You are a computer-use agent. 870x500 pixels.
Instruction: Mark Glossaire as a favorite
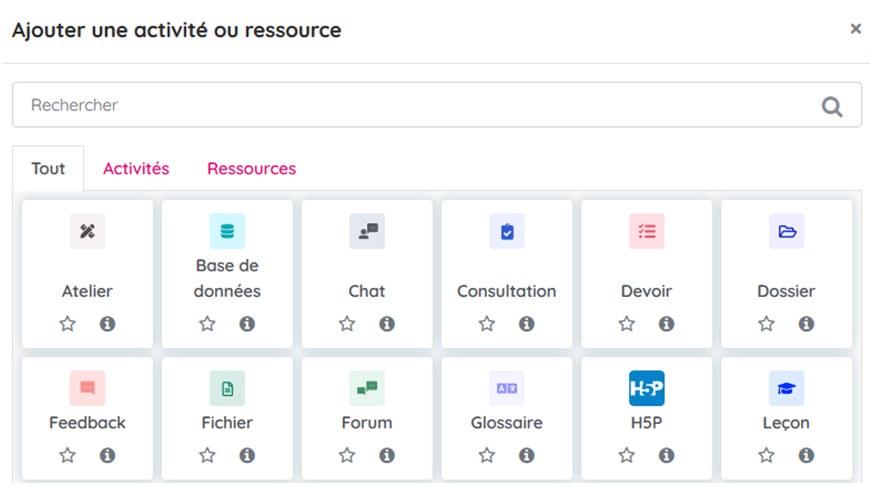coord(487,455)
